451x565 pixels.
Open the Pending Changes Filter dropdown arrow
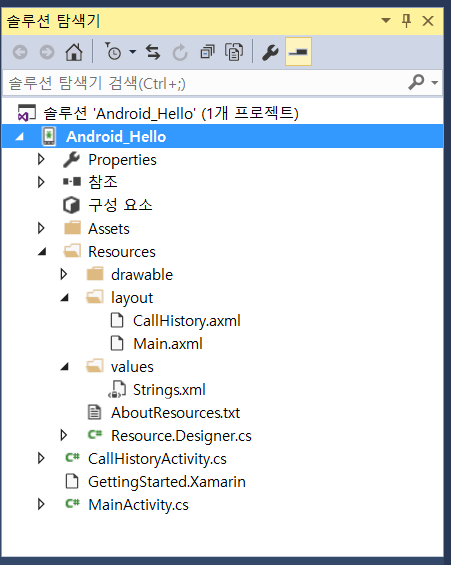(x=133, y=52)
